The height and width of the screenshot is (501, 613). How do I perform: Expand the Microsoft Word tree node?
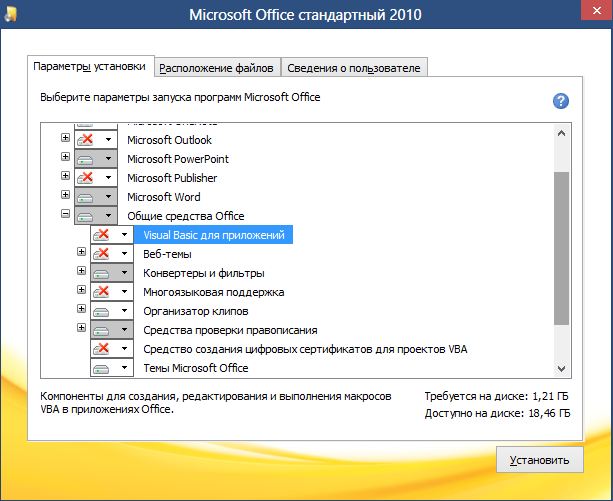tap(65, 195)
